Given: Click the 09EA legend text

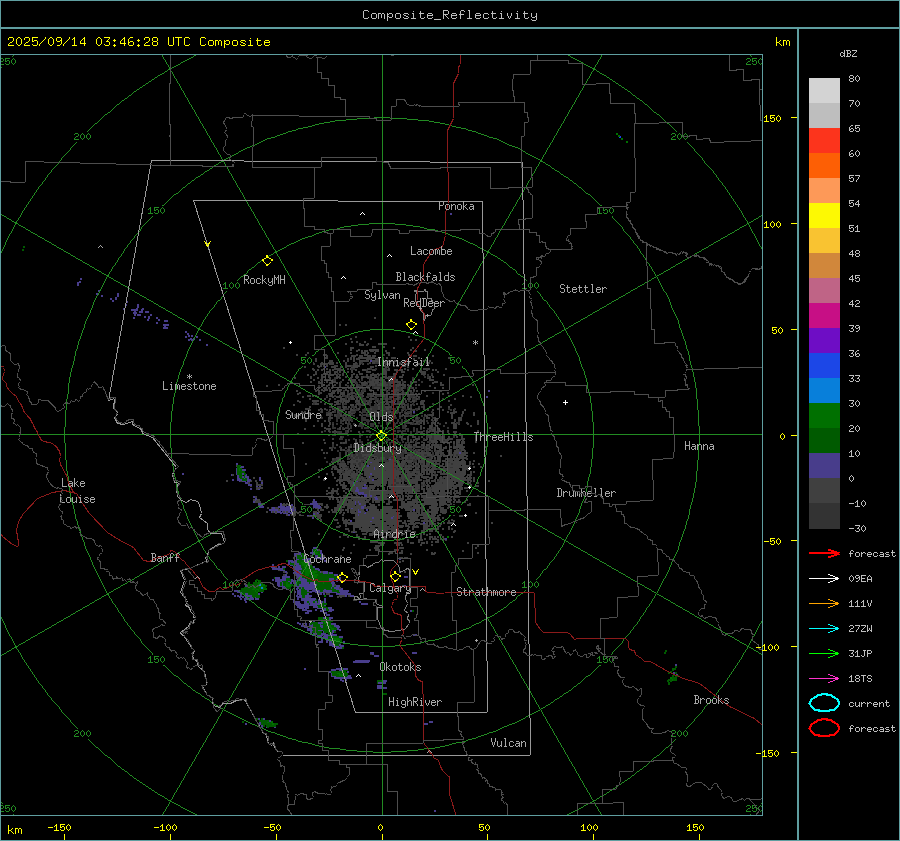Looking at the screenshot, I should pos(860,579).
